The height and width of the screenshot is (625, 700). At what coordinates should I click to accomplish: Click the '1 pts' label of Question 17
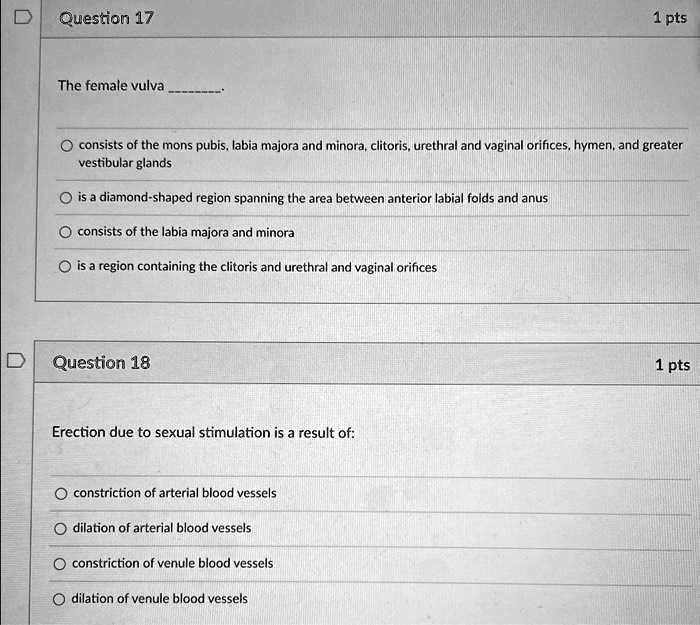(670, 18)
